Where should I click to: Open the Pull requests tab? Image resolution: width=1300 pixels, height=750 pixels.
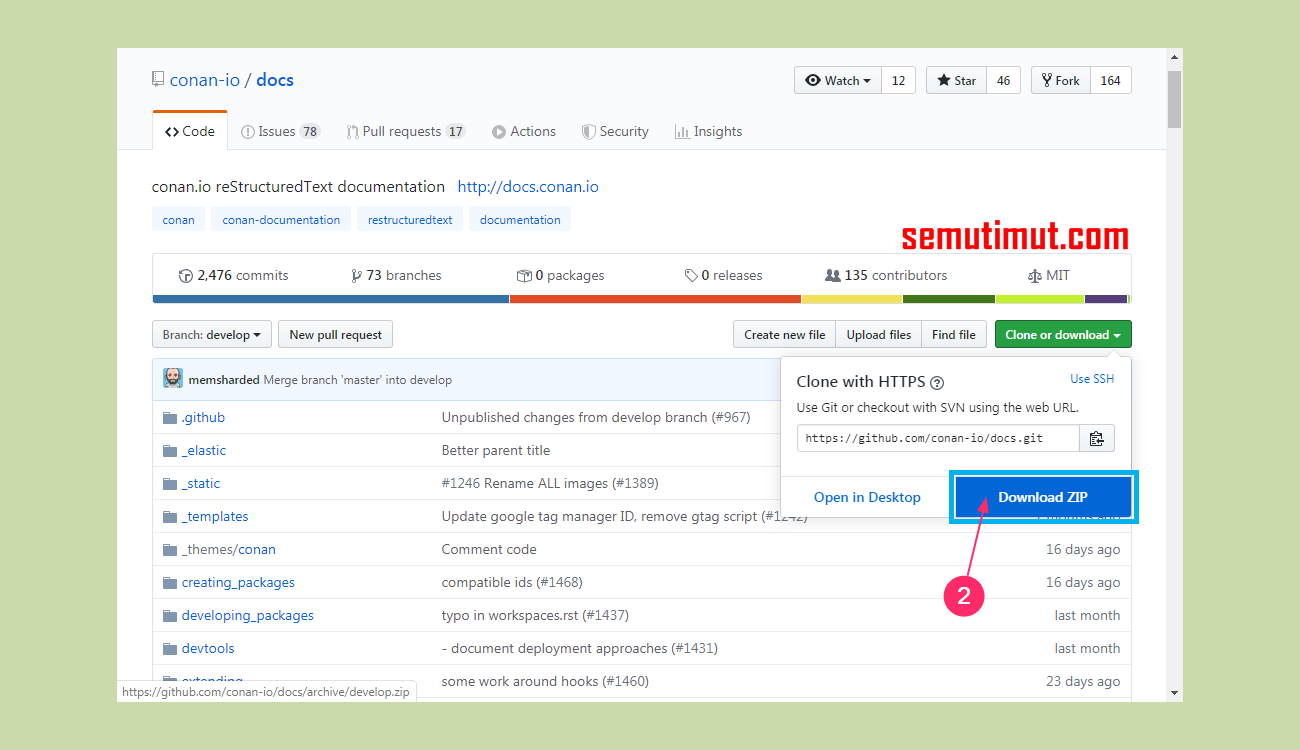pyautogui.click(x=406, y=131)
